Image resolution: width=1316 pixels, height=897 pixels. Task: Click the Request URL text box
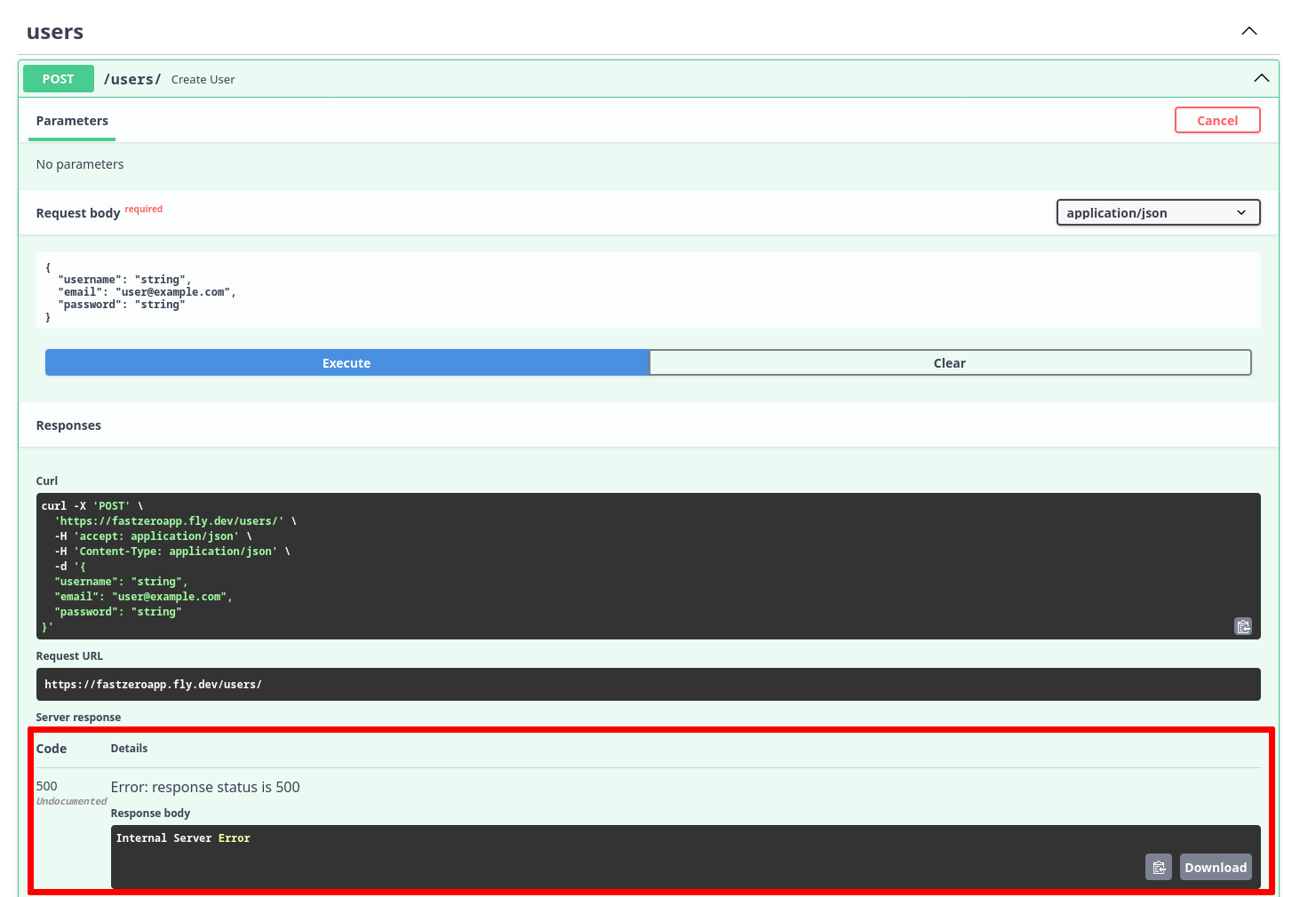click(647, 684)
